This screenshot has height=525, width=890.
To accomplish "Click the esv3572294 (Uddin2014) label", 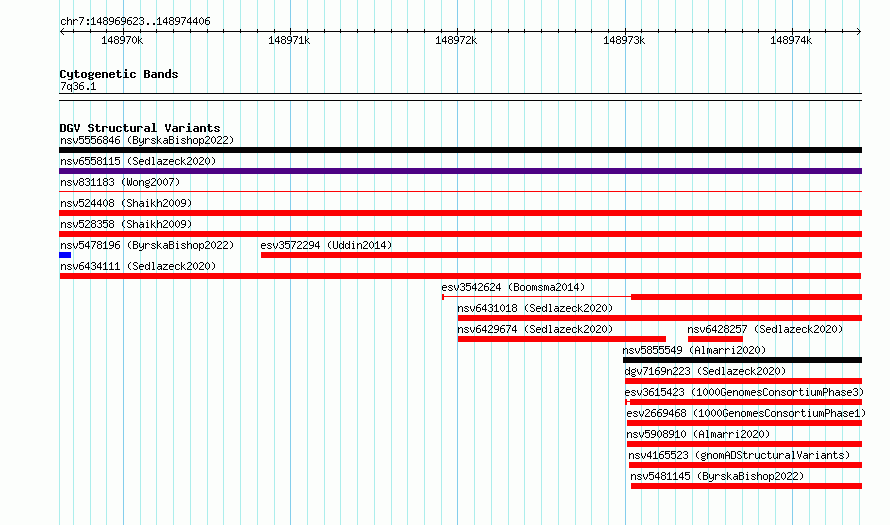I will (326, 245).
